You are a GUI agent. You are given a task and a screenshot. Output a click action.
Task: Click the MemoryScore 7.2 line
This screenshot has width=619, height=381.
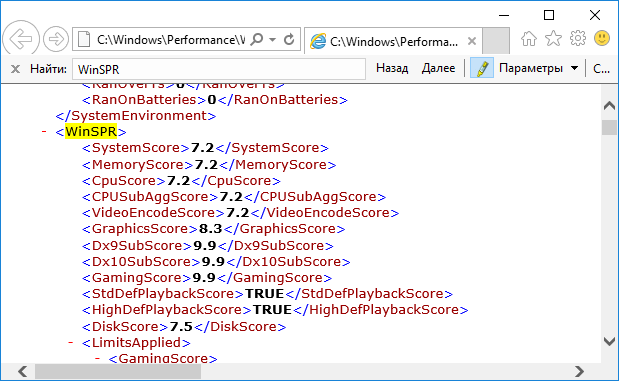(x=209, y=164)
